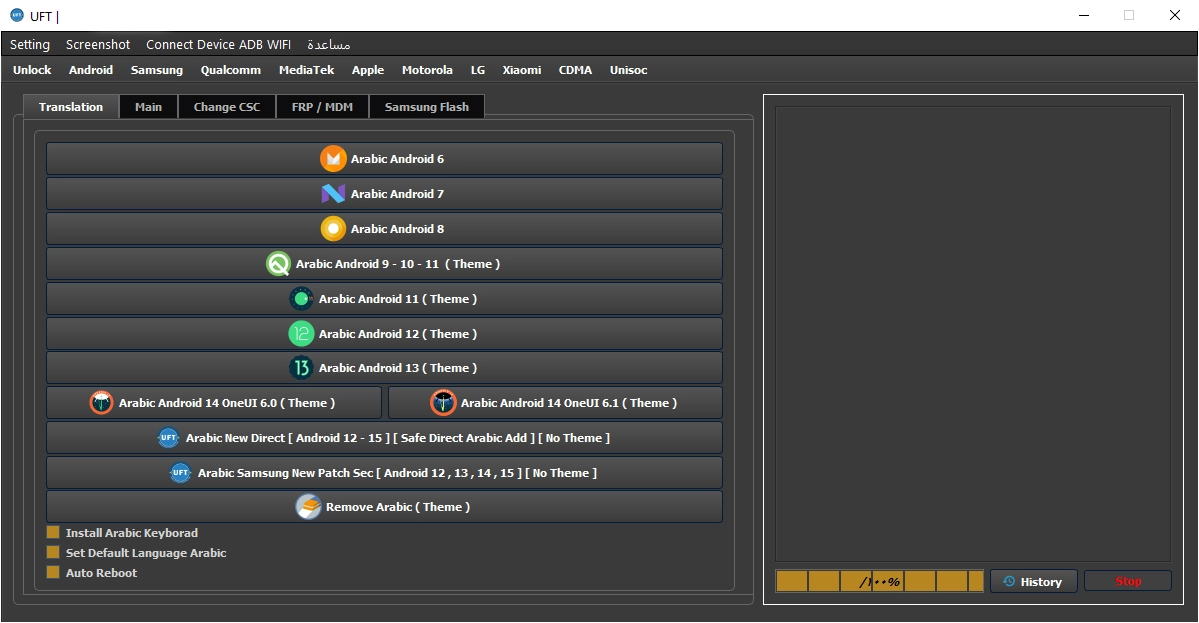Select the Unlock section
This screenshot has height=623, width=1199.
pos(32,70)
